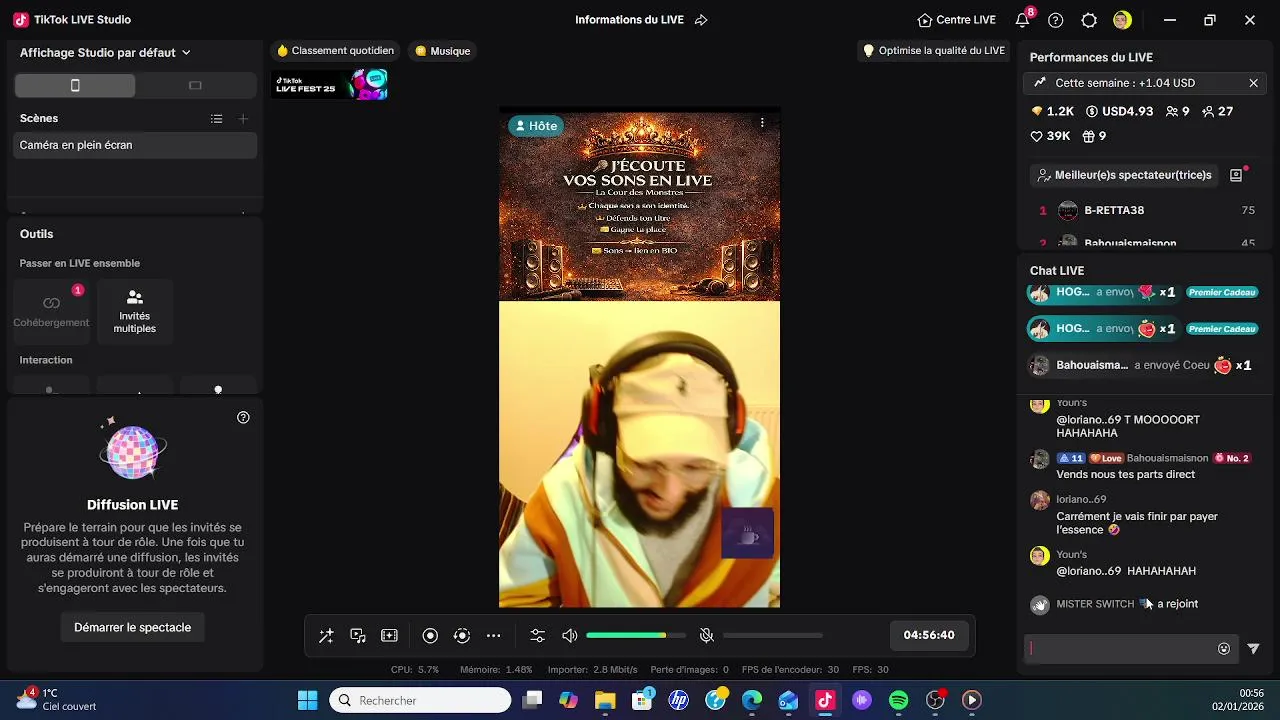The height and width of the screenshot is (720, 1280).
Task: Open notifications bell with 8 badge
Action: [x=1023, y=20]
